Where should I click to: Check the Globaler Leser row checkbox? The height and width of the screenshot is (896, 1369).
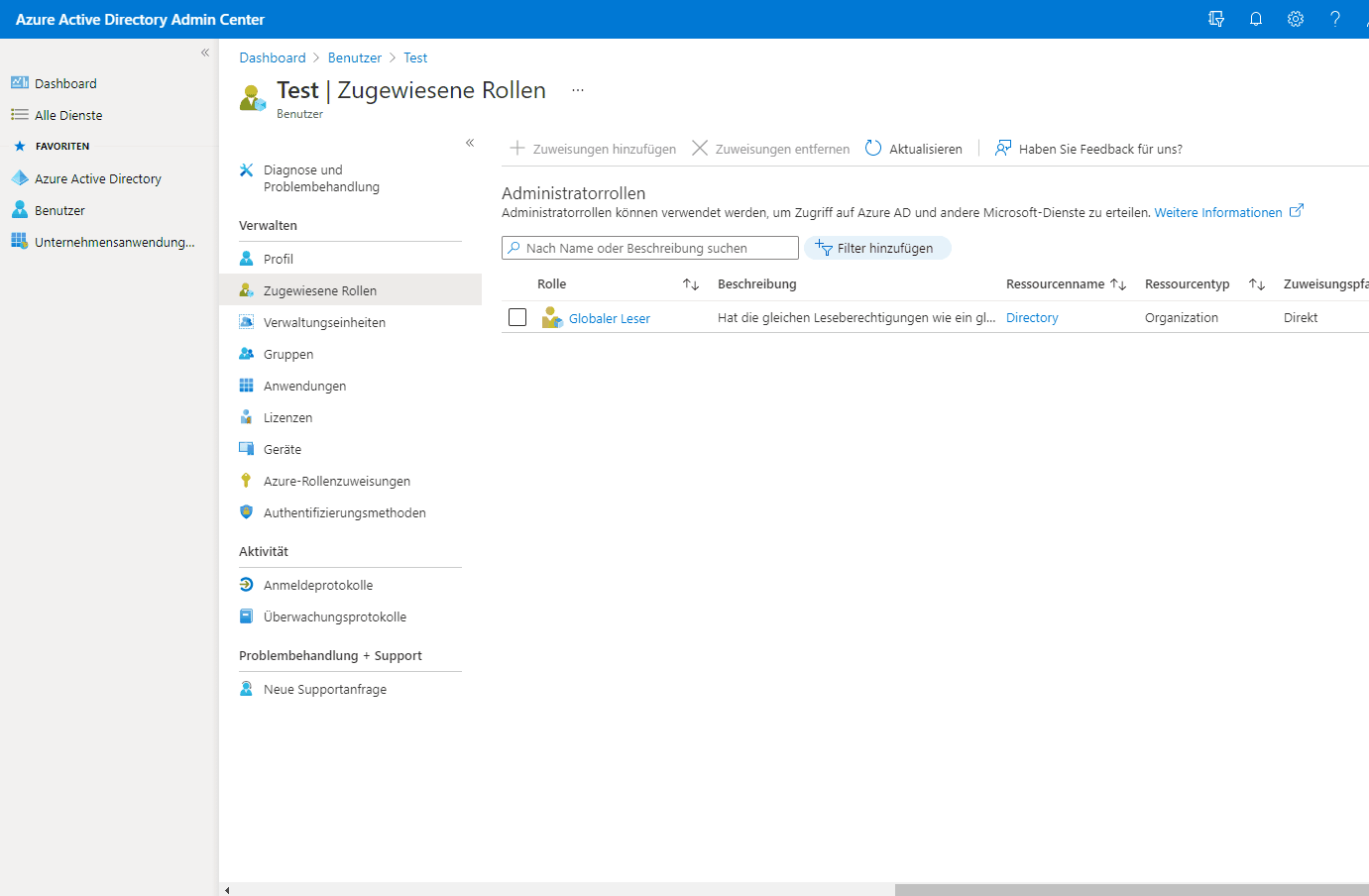(517, 317)
